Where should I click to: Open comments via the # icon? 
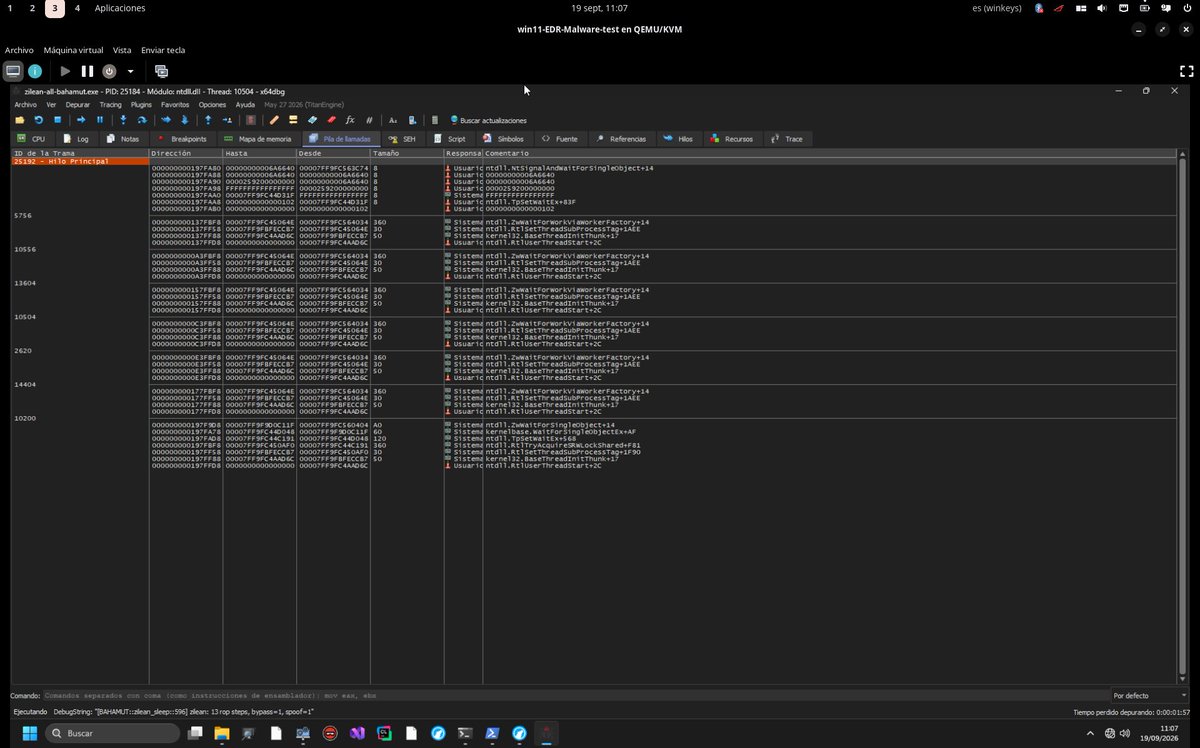coord(369,120)
